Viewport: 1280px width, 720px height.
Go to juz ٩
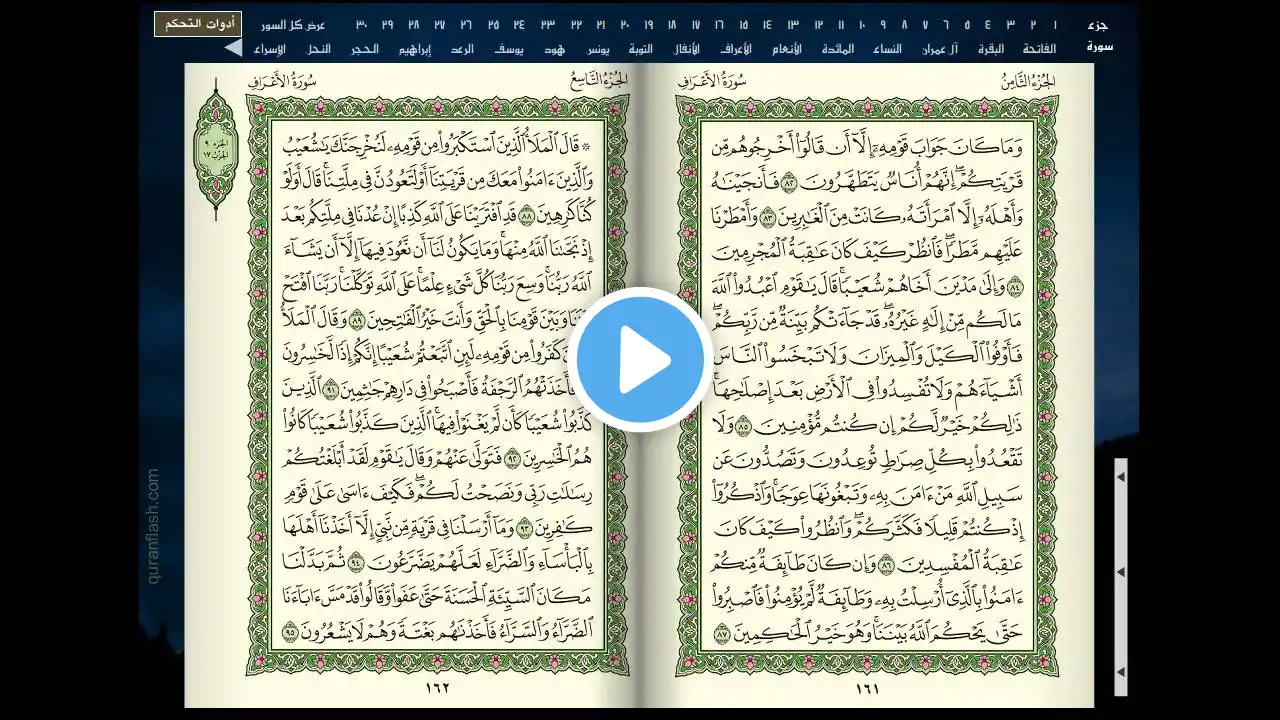pyautogui.click(x=883, y=24)
